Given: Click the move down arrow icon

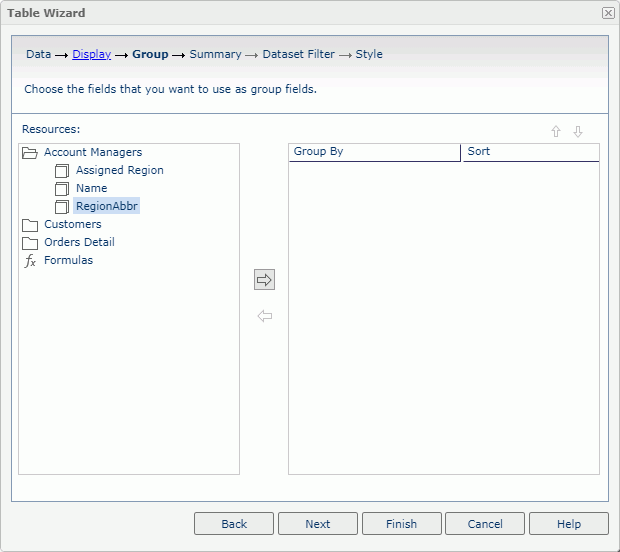Looking at the screenshot, I should pyautogui.click(x=577, y=132).
